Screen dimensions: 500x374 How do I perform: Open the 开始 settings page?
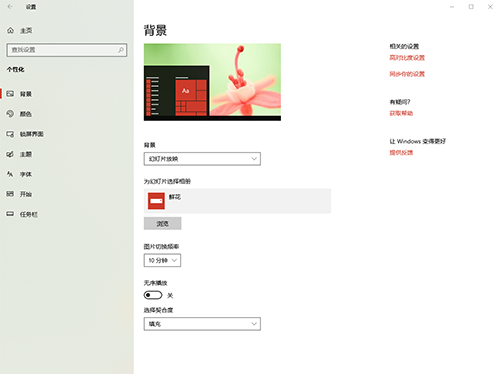(26, 194)
